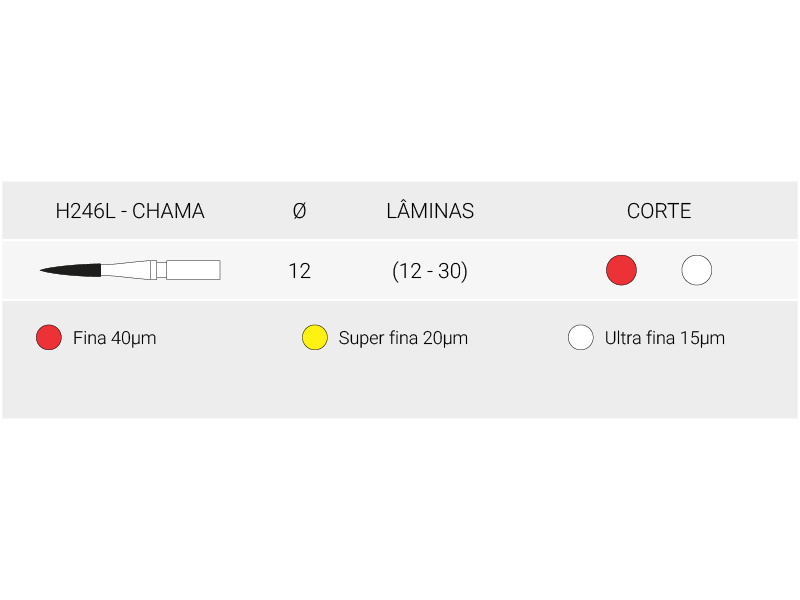Screen dimensions: 800x600
Task: Click the blank white area above the table
Action: [x=400, y=90]
